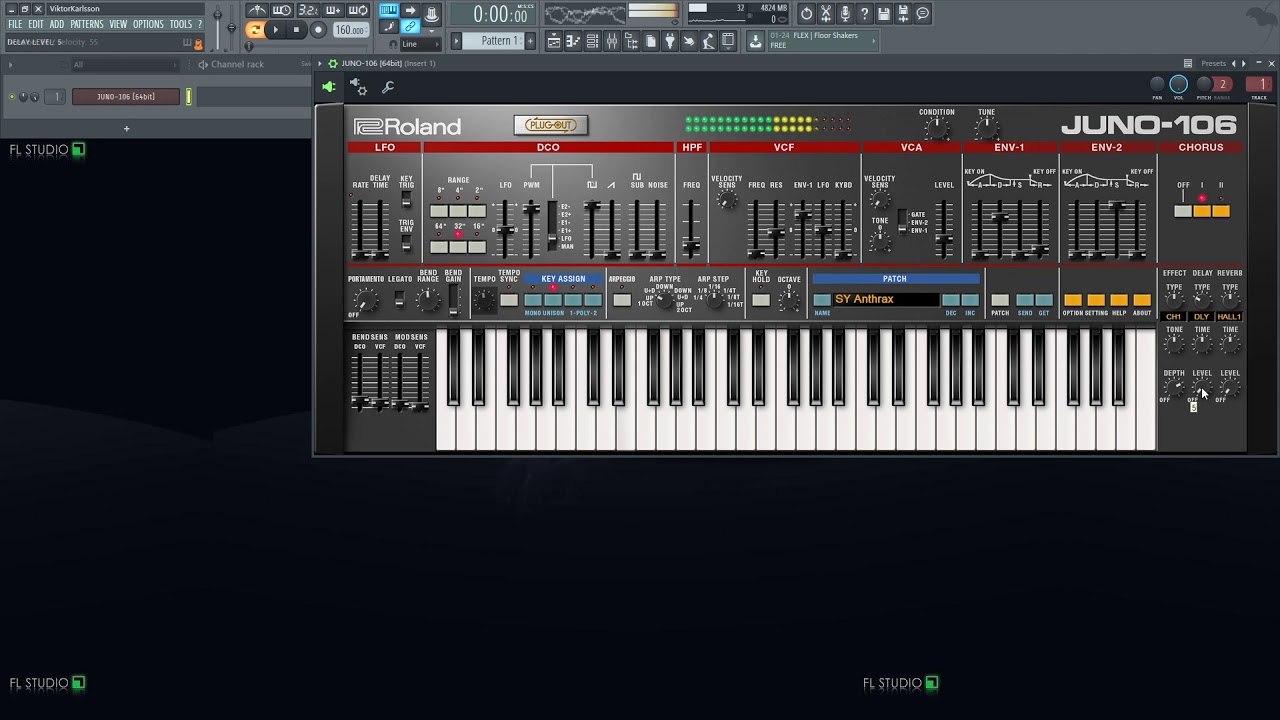Toggle the wait-for-input icon
1280x720 pixels.
pyautogui.click(x=282, y=11)
